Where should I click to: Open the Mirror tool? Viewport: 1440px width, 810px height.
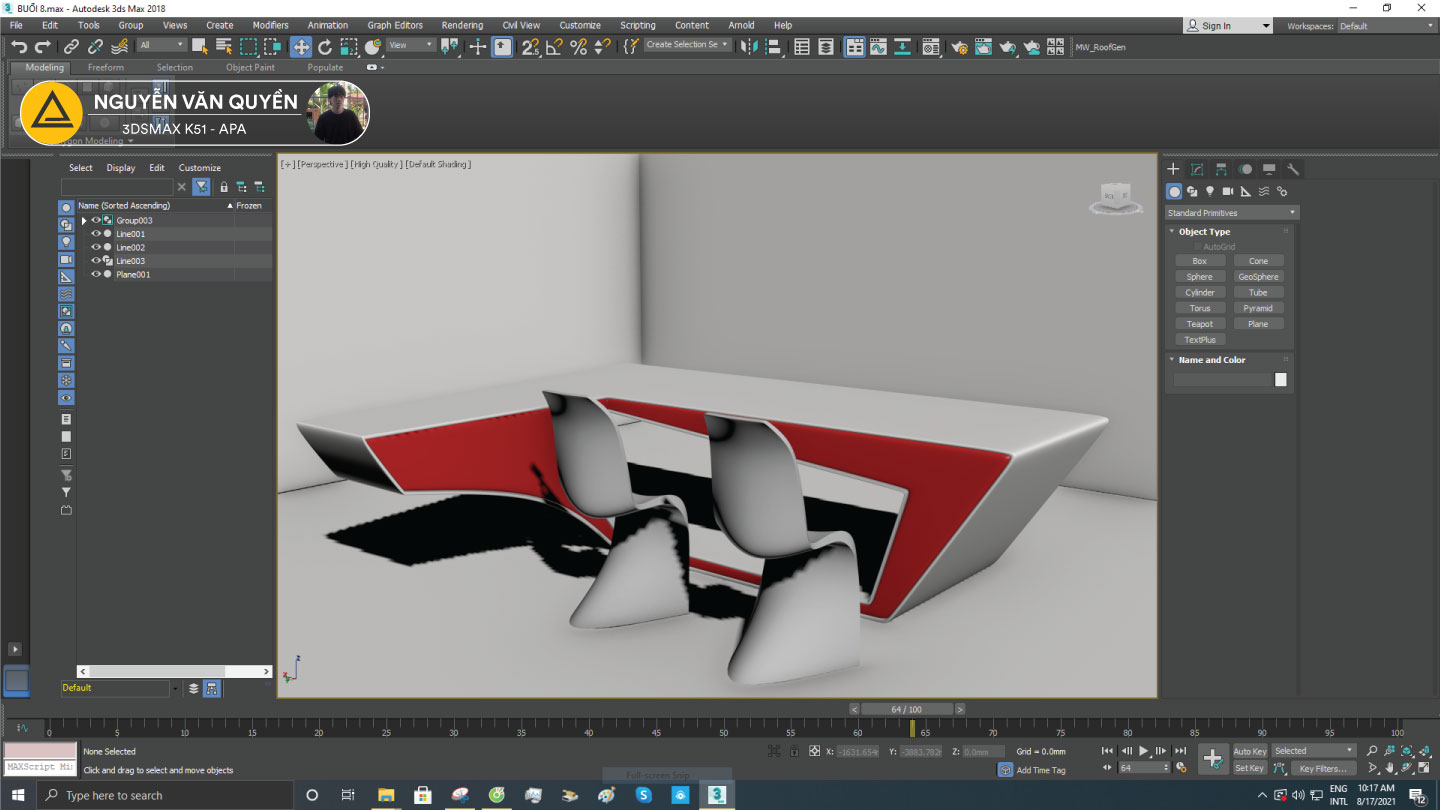[x=749, y=46]
